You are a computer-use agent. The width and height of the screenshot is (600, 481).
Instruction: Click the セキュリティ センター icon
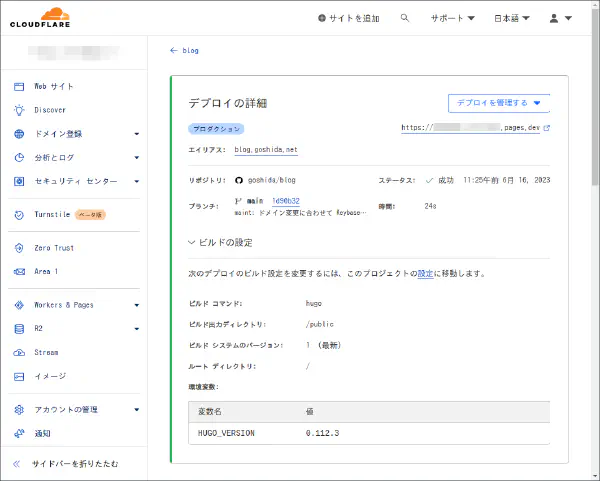coord(19,181)
